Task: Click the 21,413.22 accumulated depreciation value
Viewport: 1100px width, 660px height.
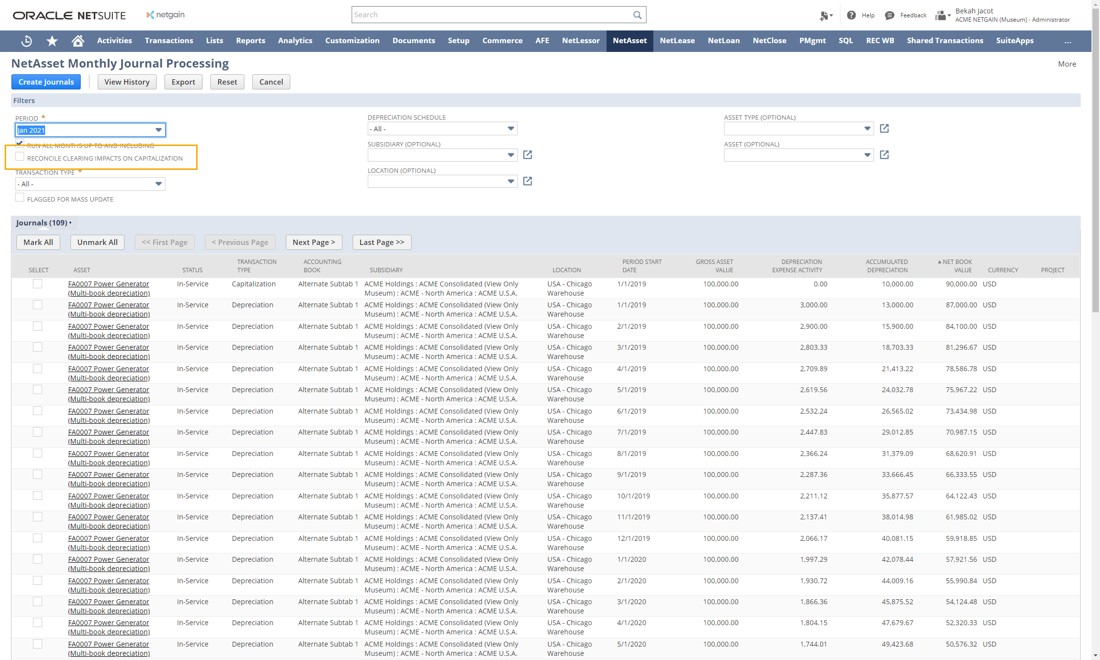Action: pyautogui.click(x=897, y=368)
